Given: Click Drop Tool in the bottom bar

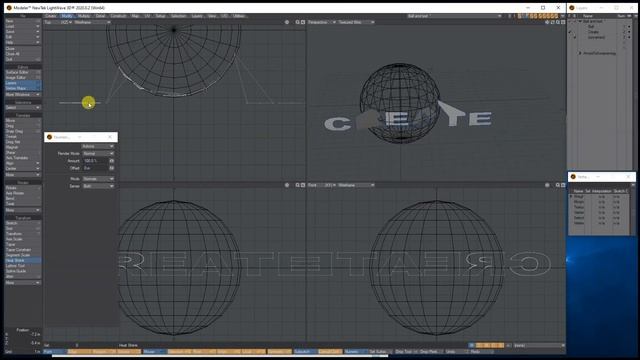Looking at the screenshot, I should [x=405, y=351].
